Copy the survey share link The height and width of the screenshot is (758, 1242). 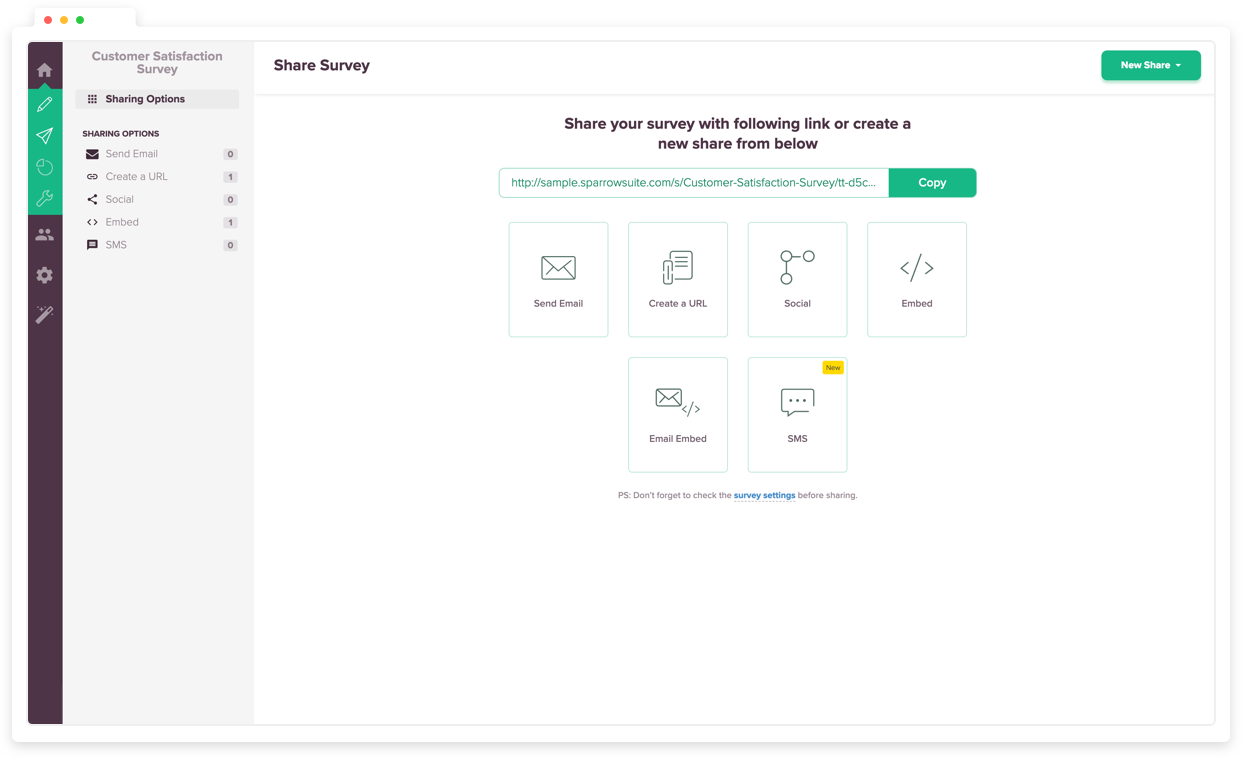click(932, 182)
